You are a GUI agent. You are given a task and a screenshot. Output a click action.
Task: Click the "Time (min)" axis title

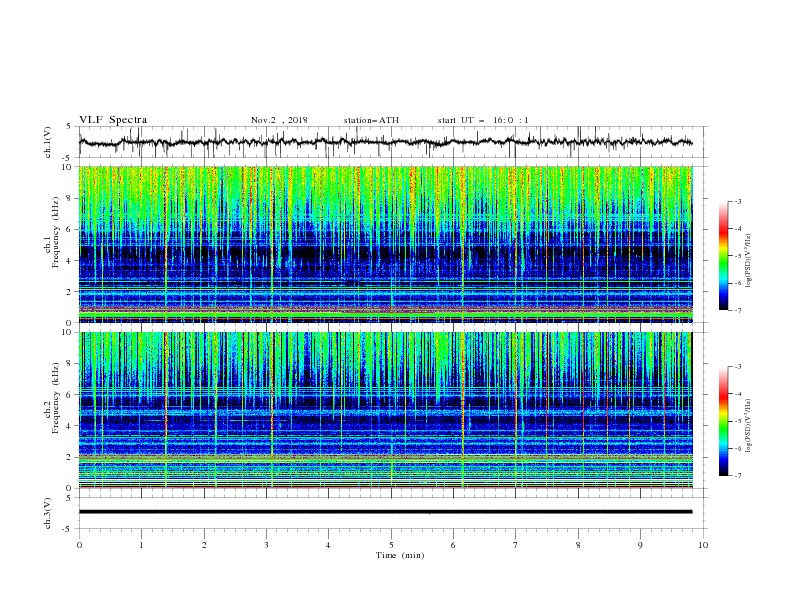pyautogui.click(x=400, y=555)
